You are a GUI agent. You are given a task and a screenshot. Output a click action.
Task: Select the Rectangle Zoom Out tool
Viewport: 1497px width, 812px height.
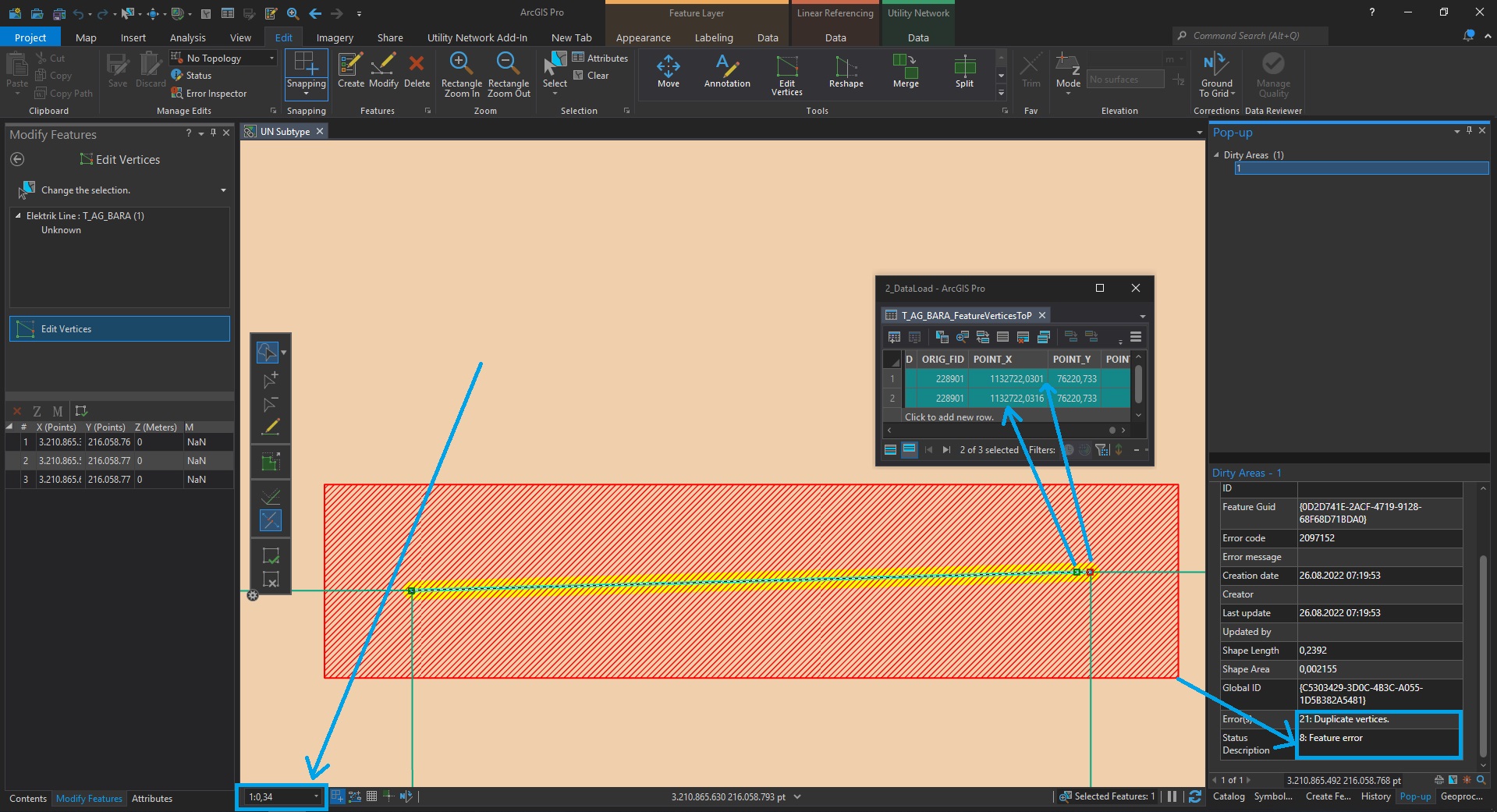coord(509,74)
